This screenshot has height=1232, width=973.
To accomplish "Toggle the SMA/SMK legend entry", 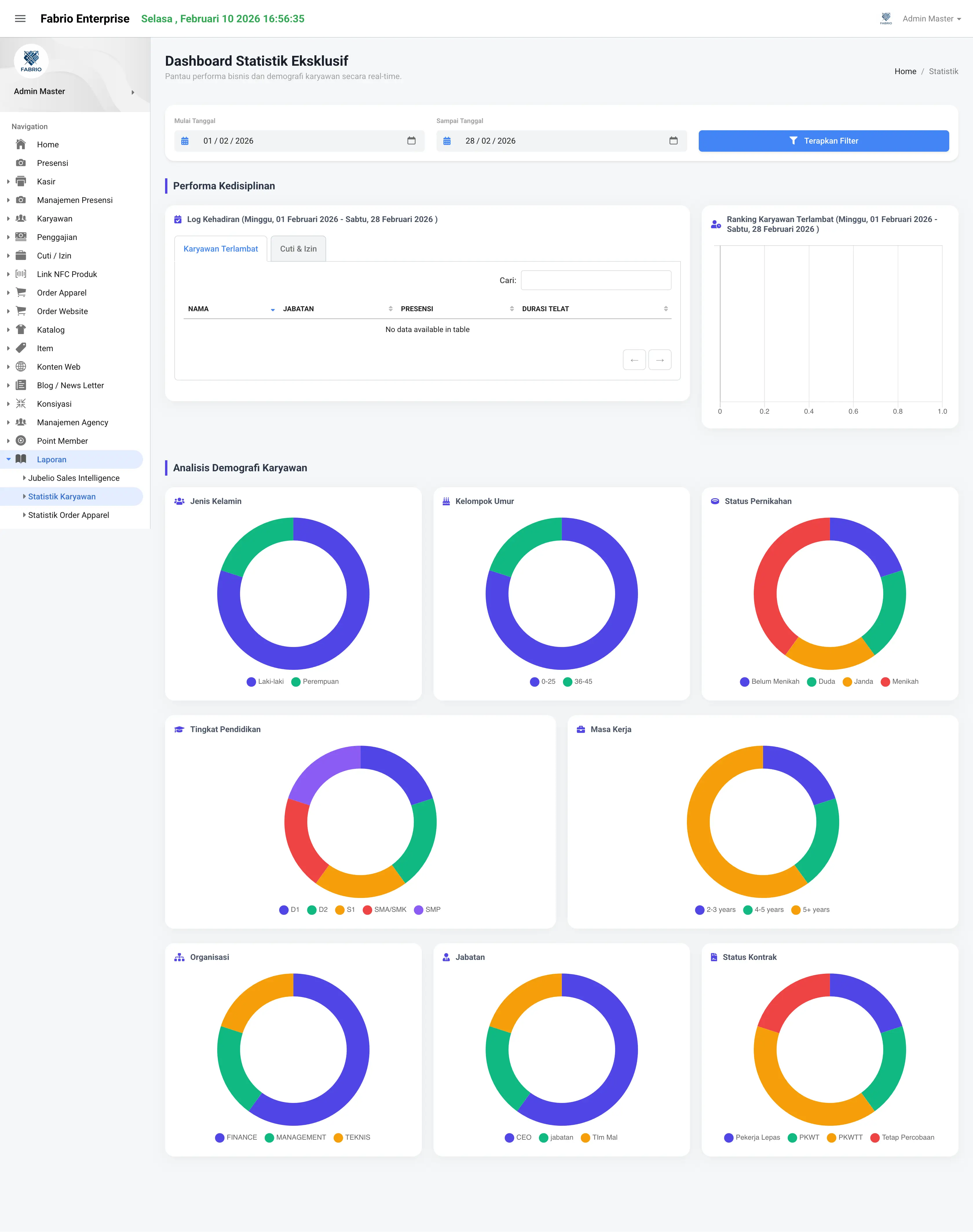I will point(385,910).
